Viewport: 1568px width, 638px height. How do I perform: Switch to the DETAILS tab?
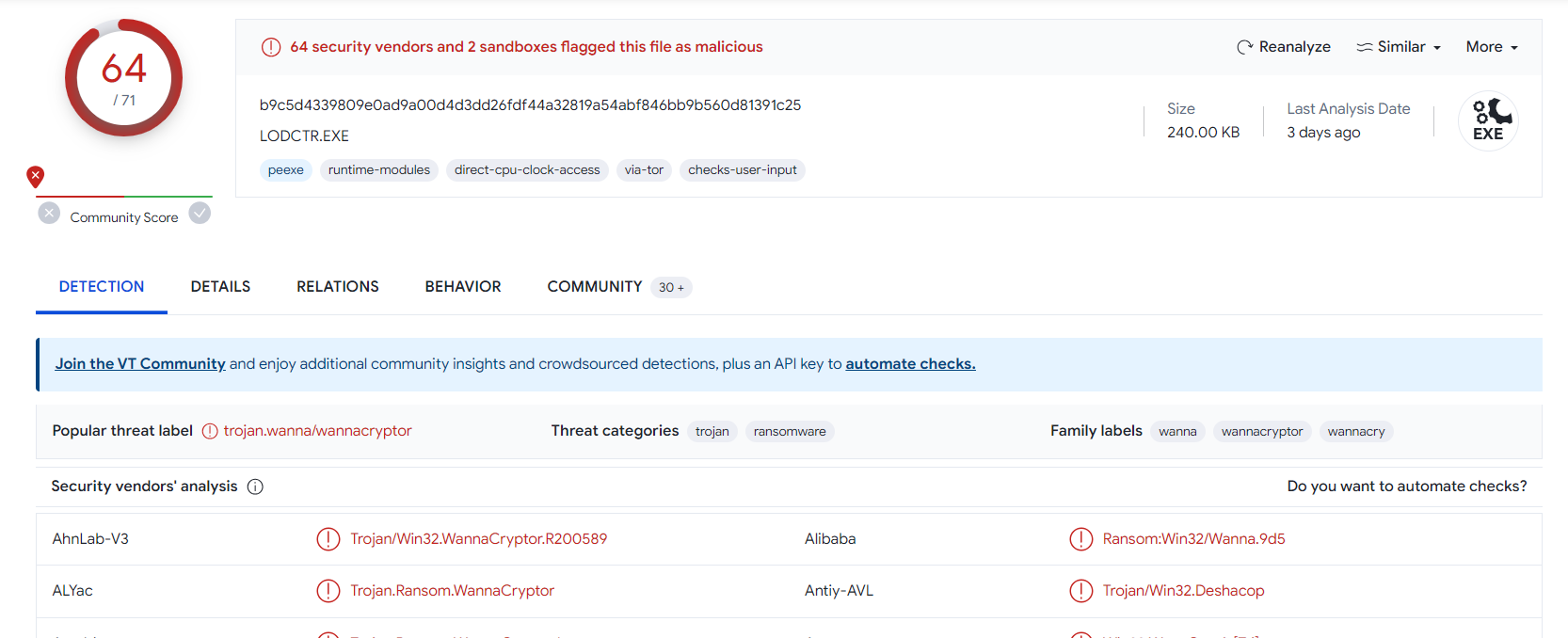[220, 287]
